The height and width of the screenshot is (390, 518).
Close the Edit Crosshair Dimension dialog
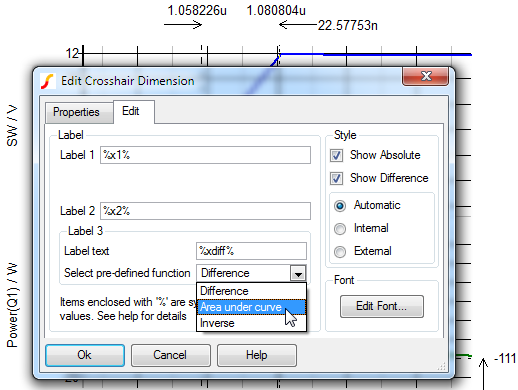pos(425,76)
